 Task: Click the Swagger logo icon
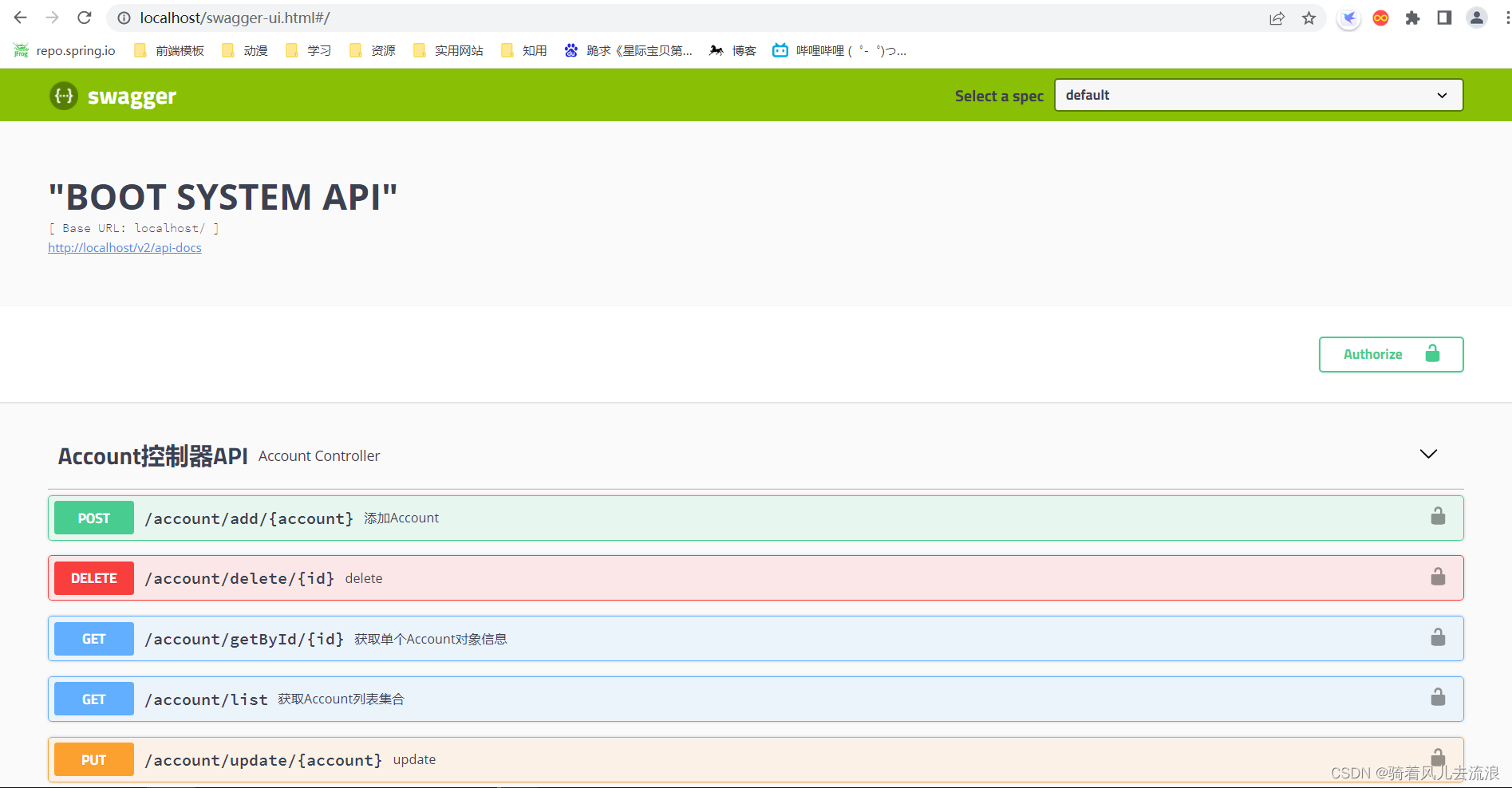[x=63, y=96]
